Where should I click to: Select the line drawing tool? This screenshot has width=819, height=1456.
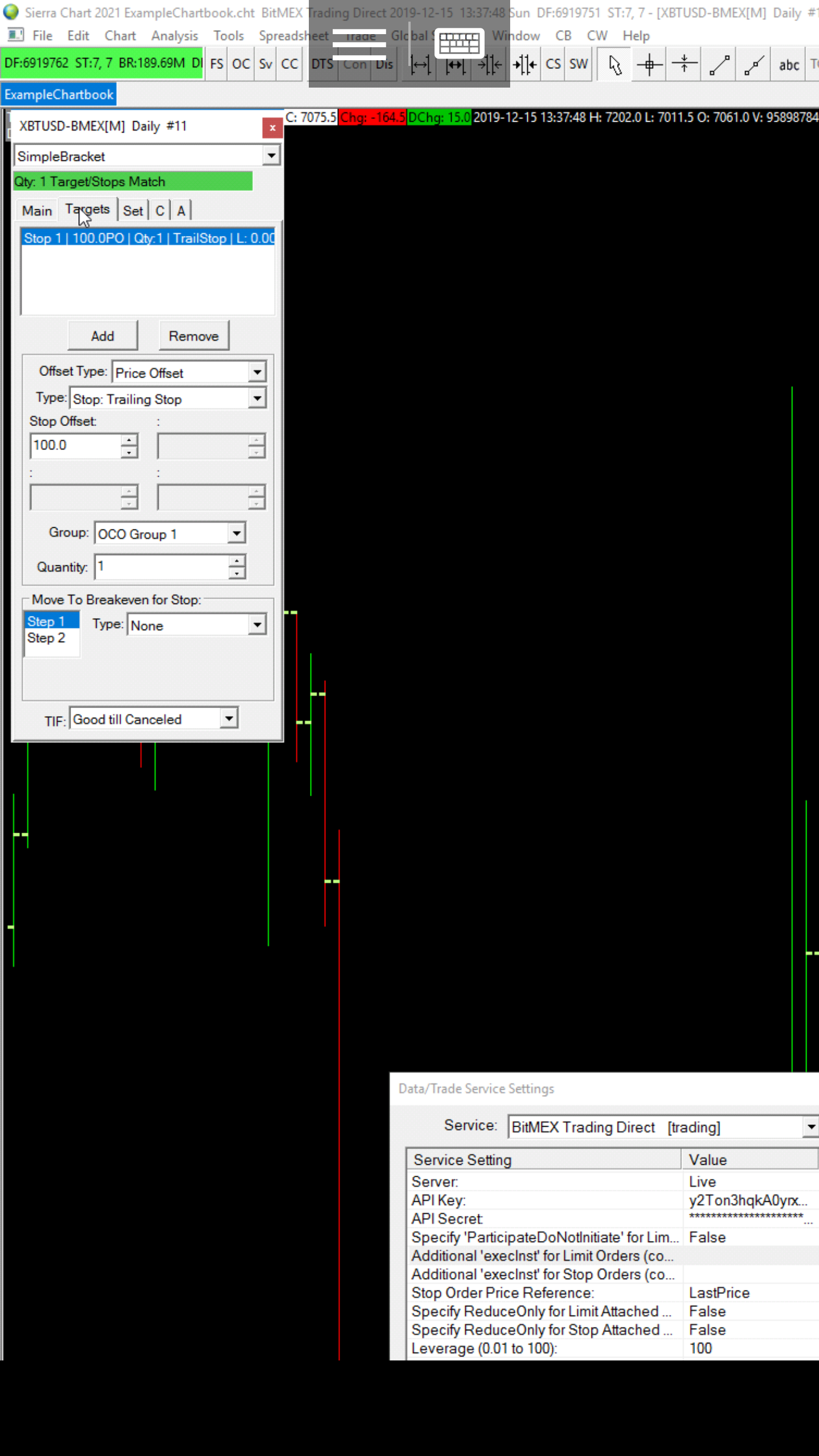[x=719, y=65]
